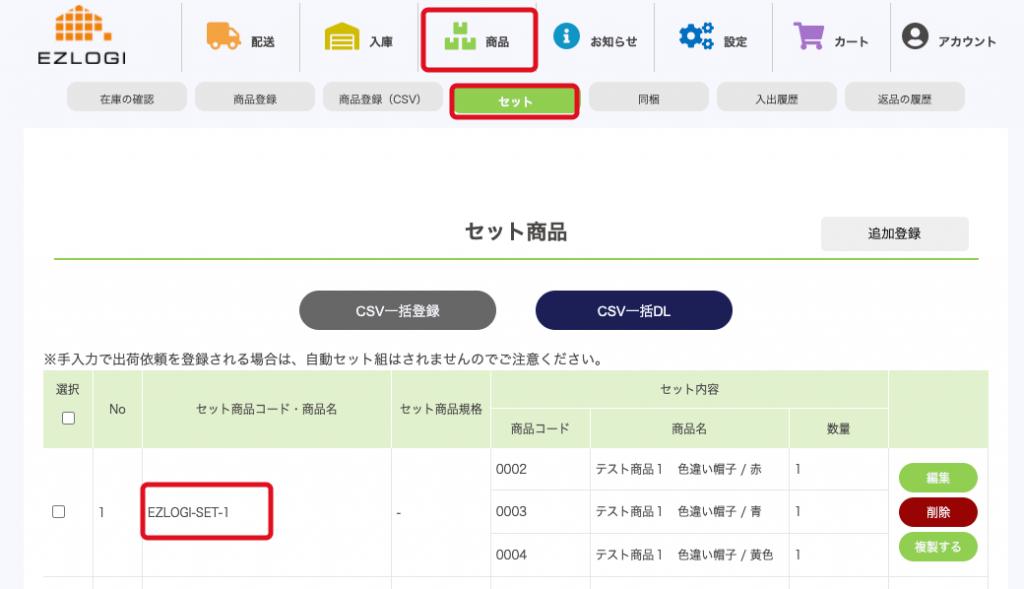The width and height of the screenshot is (1024, 589).
Task: Delete the set with 削除 button
Action: pyautogui.click(x=938, y=512)
